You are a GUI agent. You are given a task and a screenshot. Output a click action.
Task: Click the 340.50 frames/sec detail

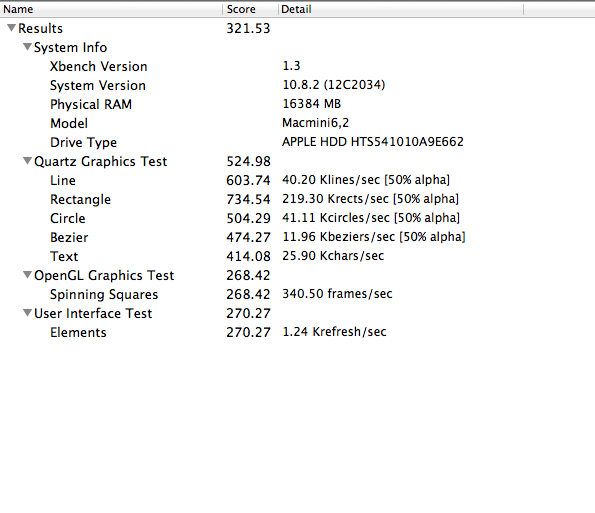(337, 294)
